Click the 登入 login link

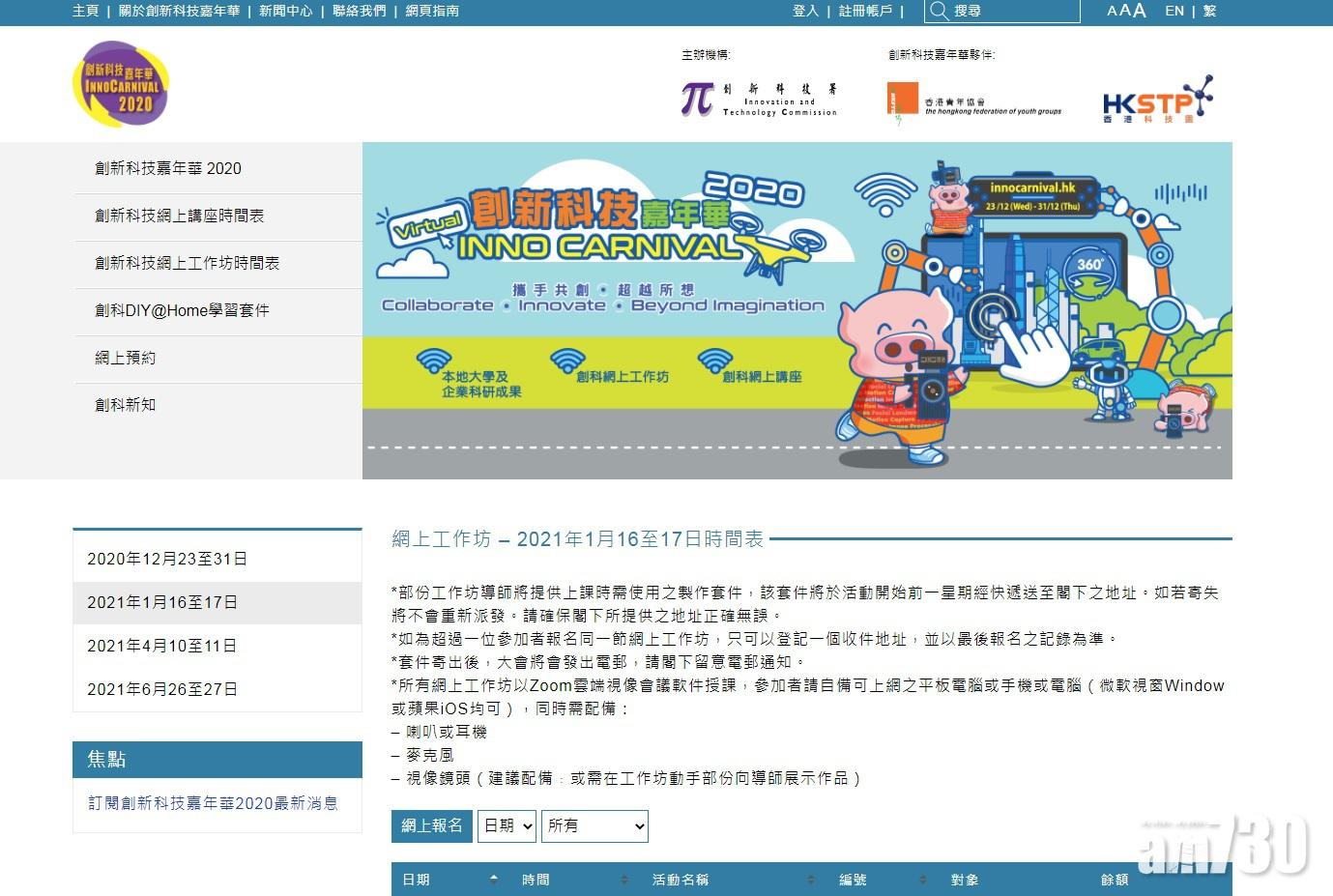point(805,11)
